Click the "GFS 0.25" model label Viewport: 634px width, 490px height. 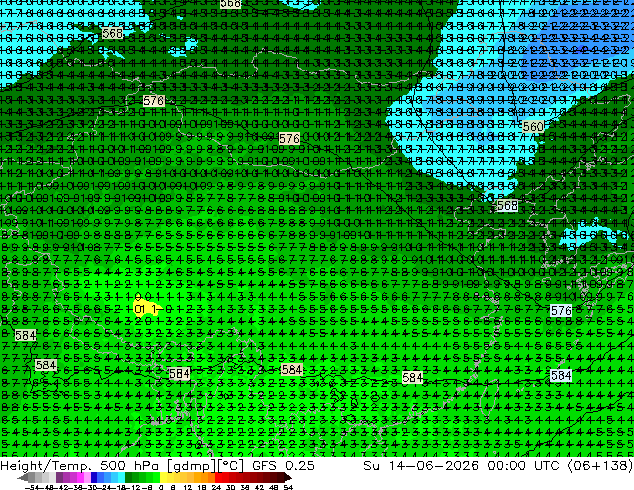pyautogui.click(x=283, y=465)
